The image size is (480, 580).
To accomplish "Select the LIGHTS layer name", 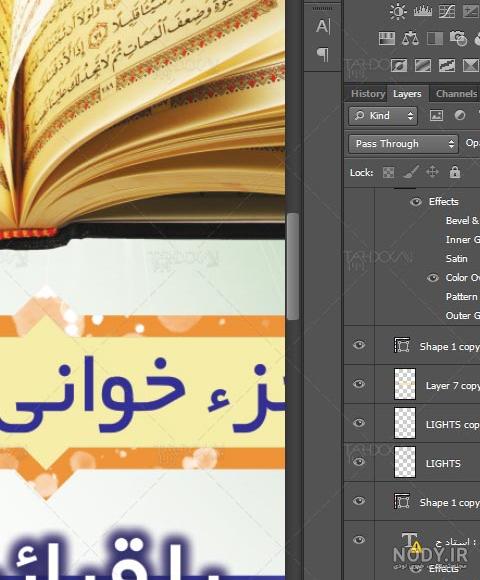I will 443,463.
